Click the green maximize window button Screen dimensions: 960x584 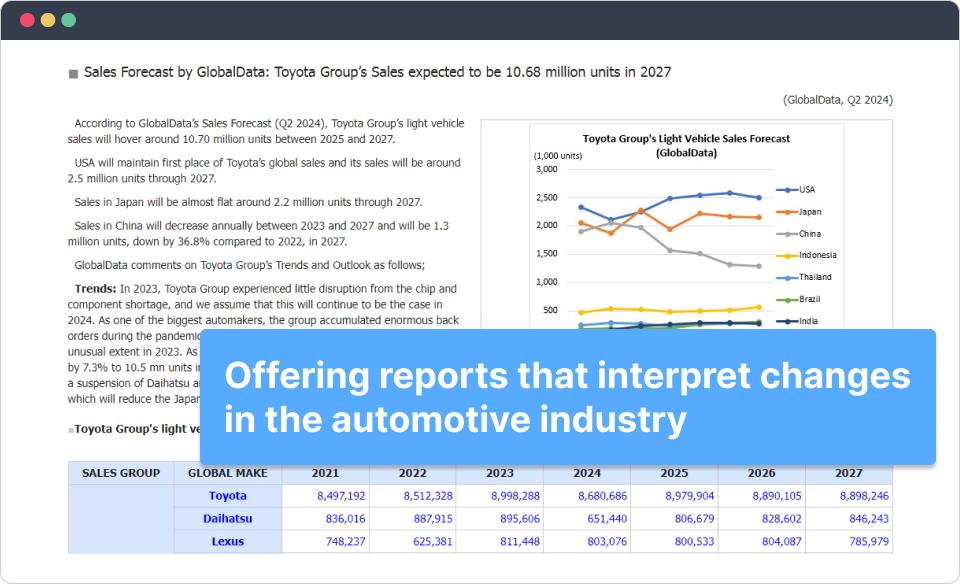tap(69, 20)
